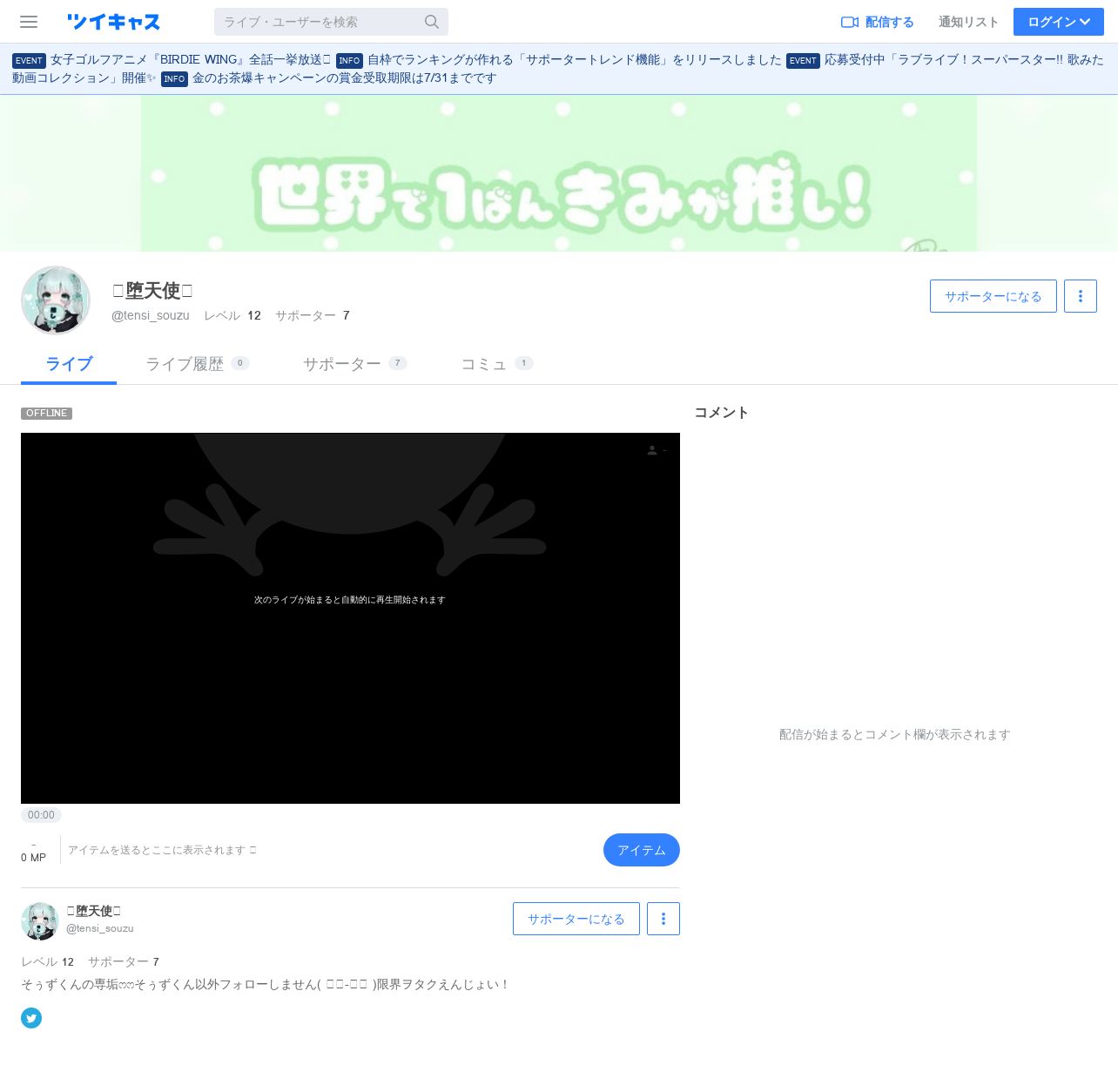Click the 堕天使 name below the player
The image size is (1118, 1092).
point(94,911)
